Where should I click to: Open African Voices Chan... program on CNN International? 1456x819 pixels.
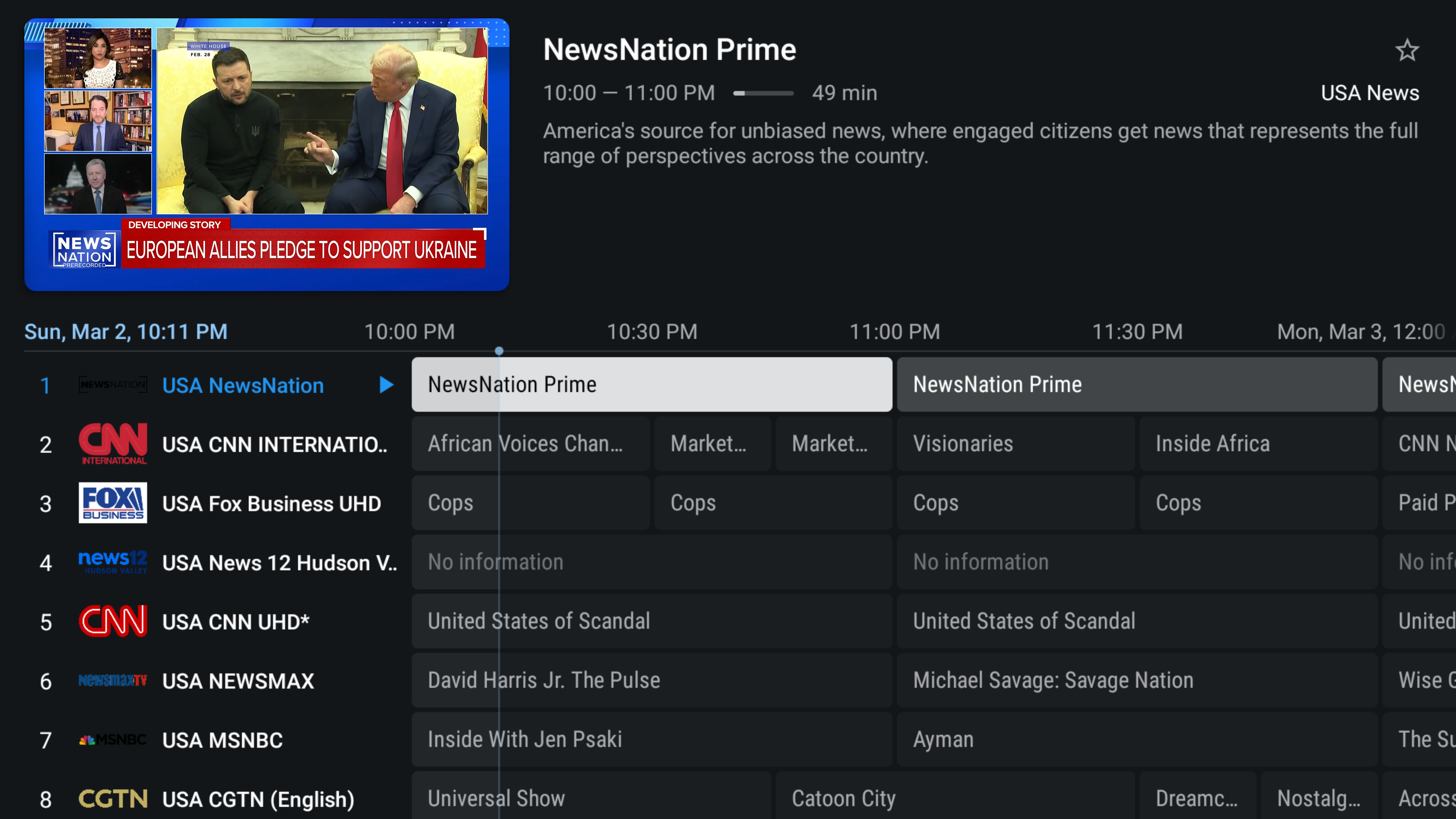coord(530,444)
